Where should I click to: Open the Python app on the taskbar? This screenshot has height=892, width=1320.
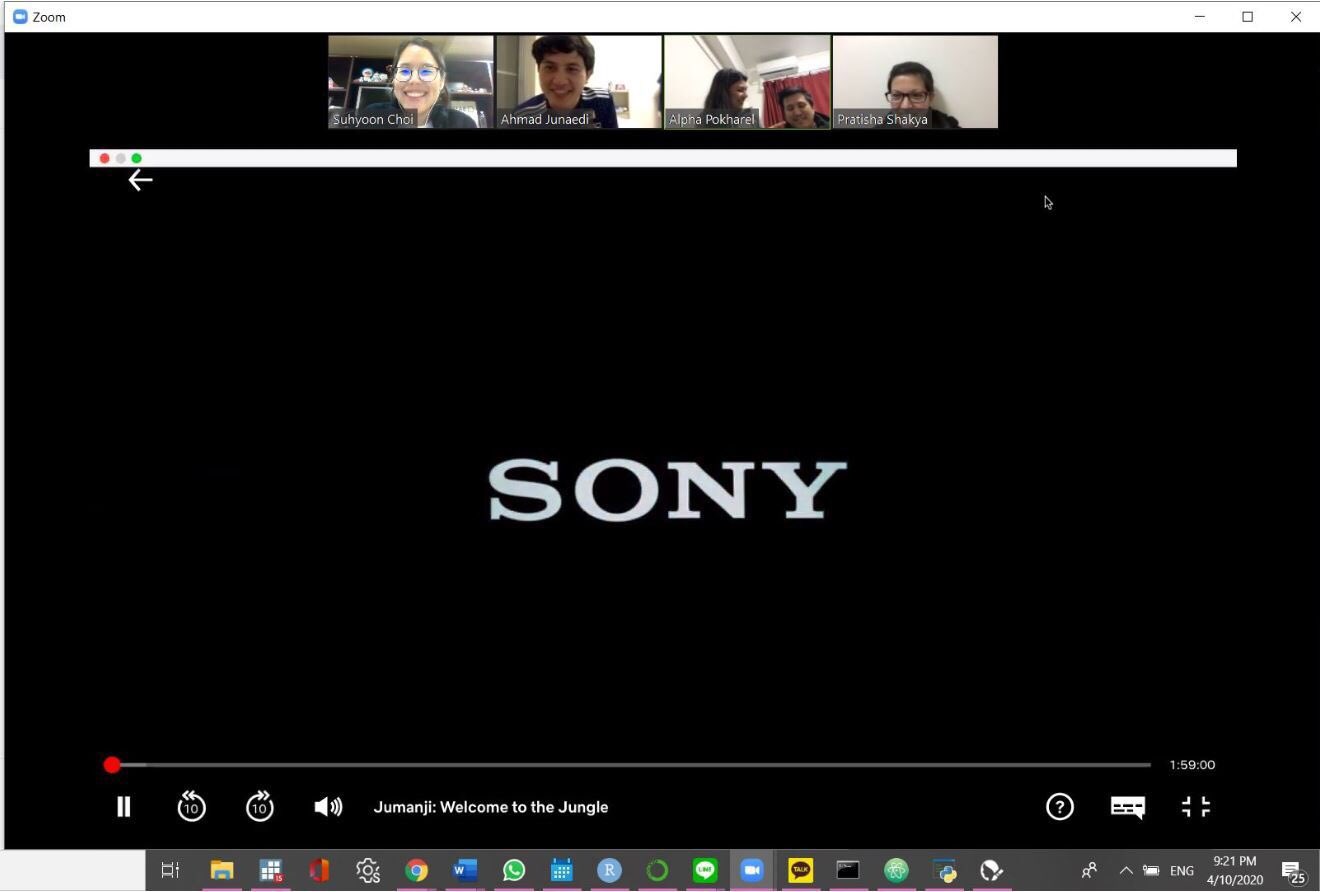tap(944, 870)
